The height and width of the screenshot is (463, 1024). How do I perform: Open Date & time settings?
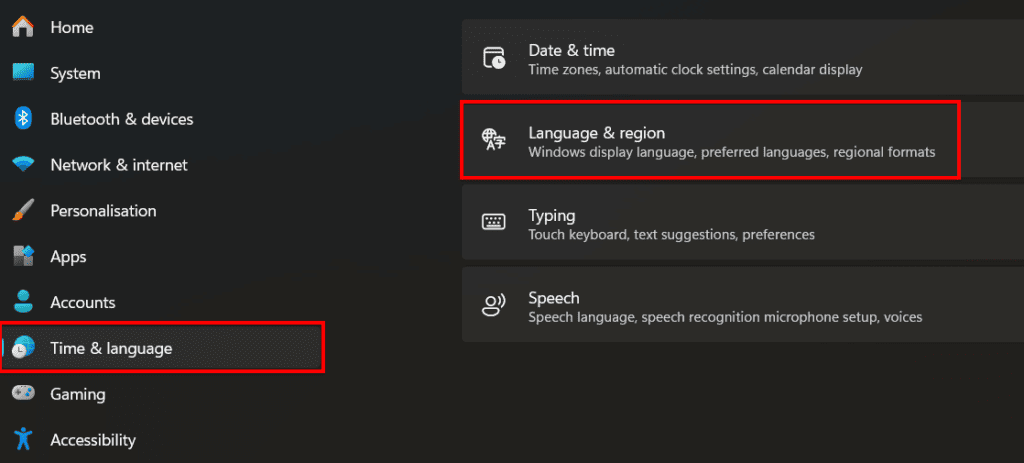(x=740, y=58)
